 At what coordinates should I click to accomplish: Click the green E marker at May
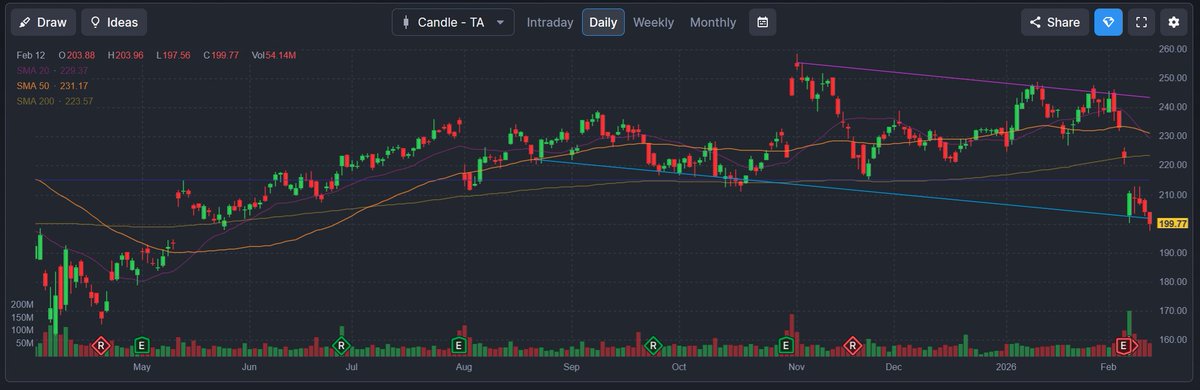click(142, 345)
